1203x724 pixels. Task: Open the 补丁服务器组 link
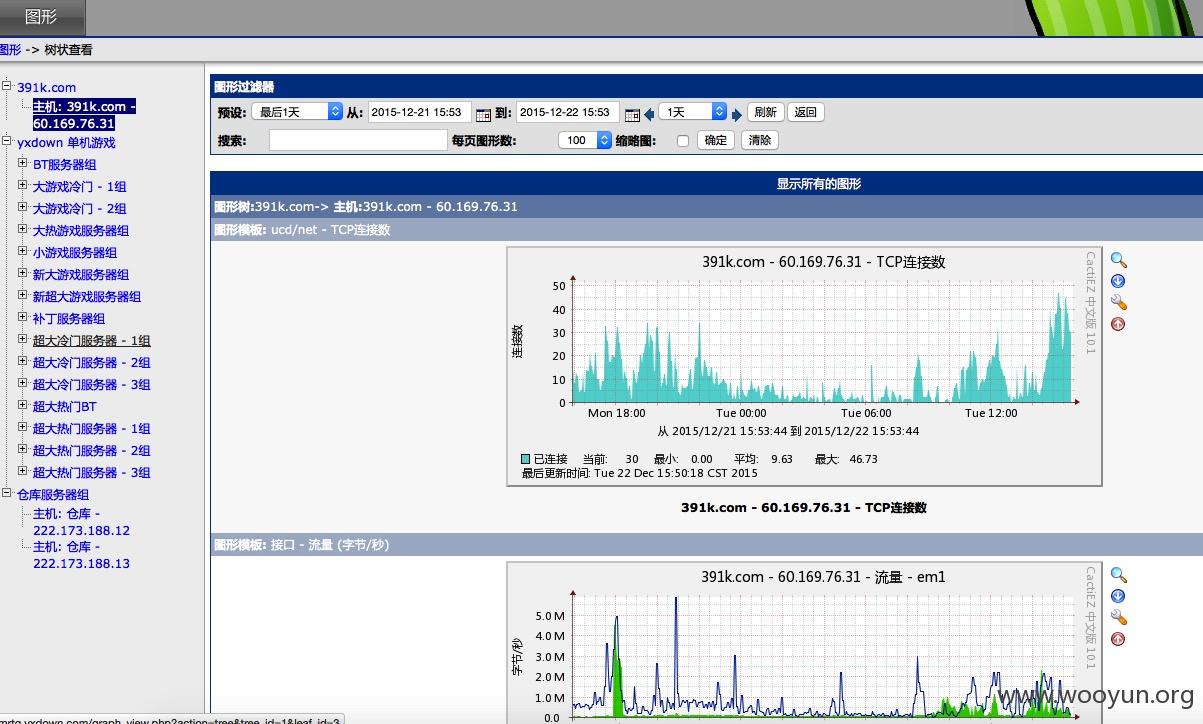(x=69, y=318)
